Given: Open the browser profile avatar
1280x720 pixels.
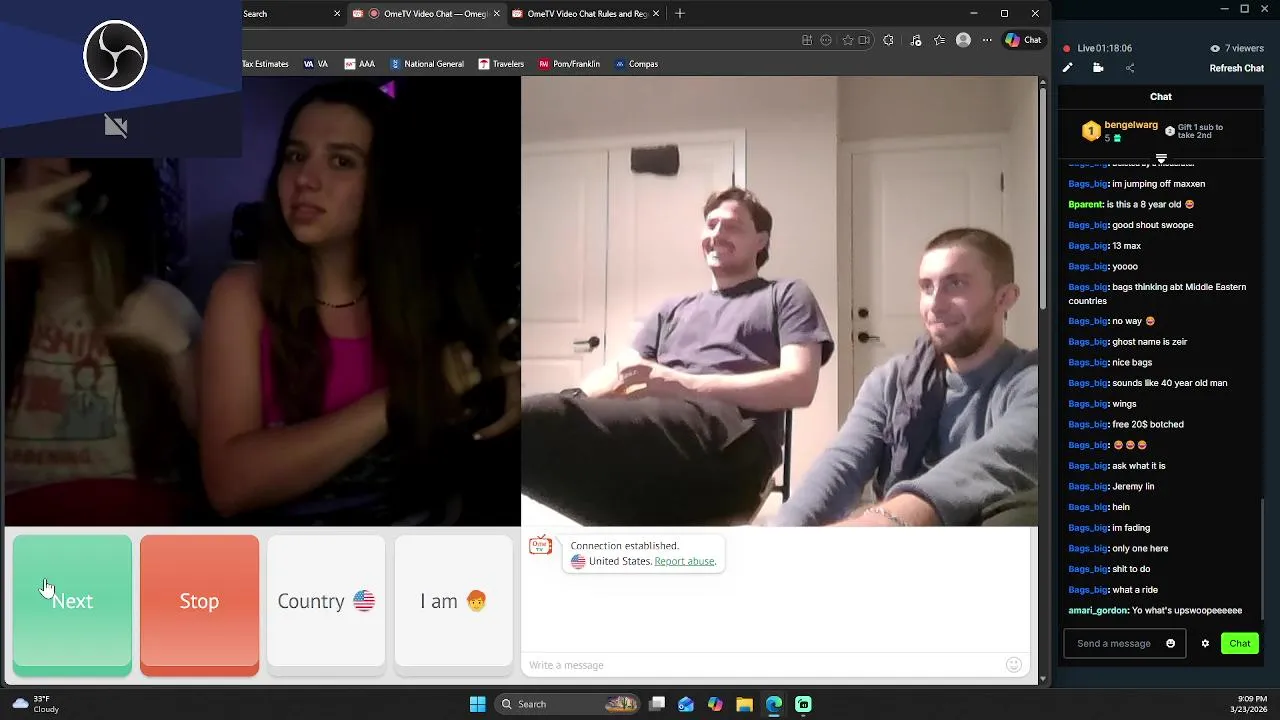Looking at the screenshot, I should coord(963,40).
